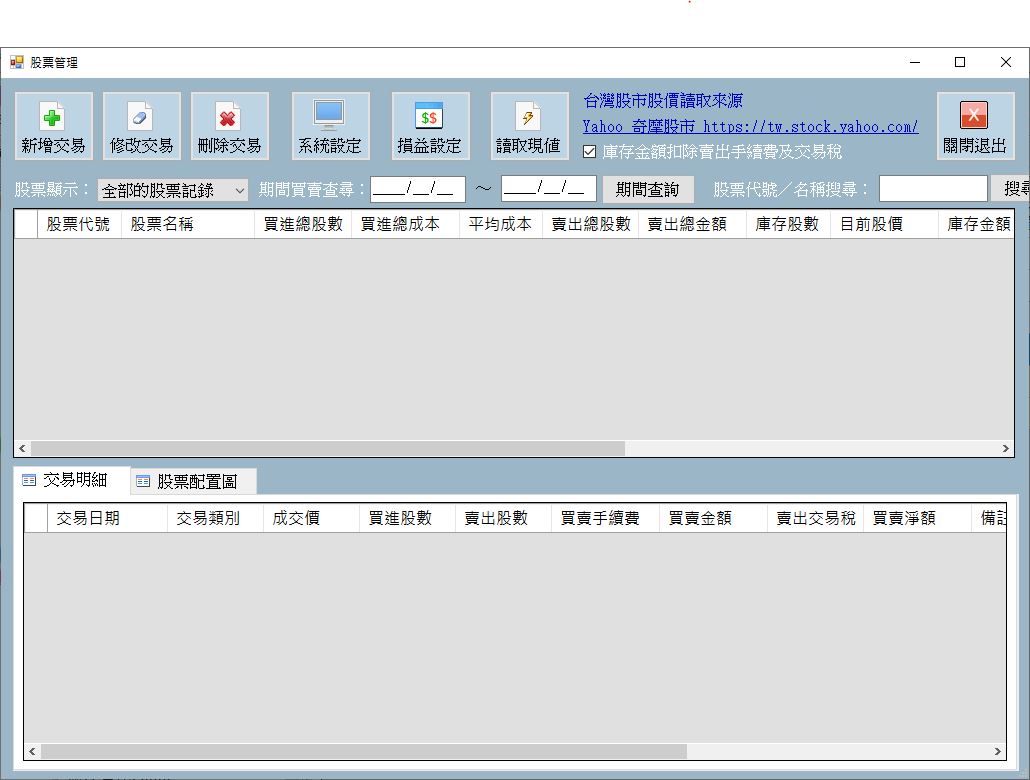The width and height of the screenshot is (1030, 780).
Task: Click the 買賣手續費 column header
Action: point(605,518)
